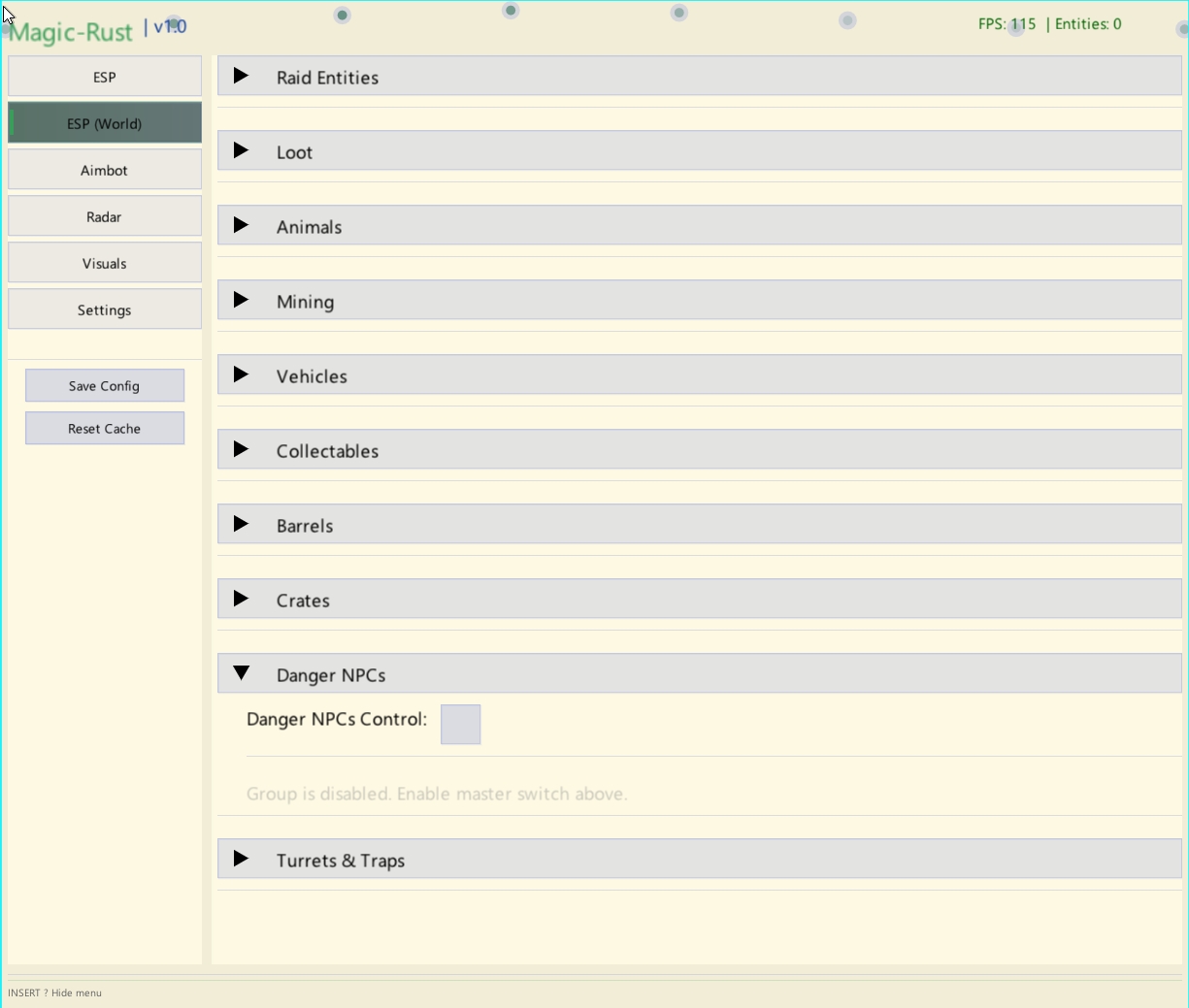Click the Magic-Rust logo title
The image size is (1189, 1008).
pos(71,32)
